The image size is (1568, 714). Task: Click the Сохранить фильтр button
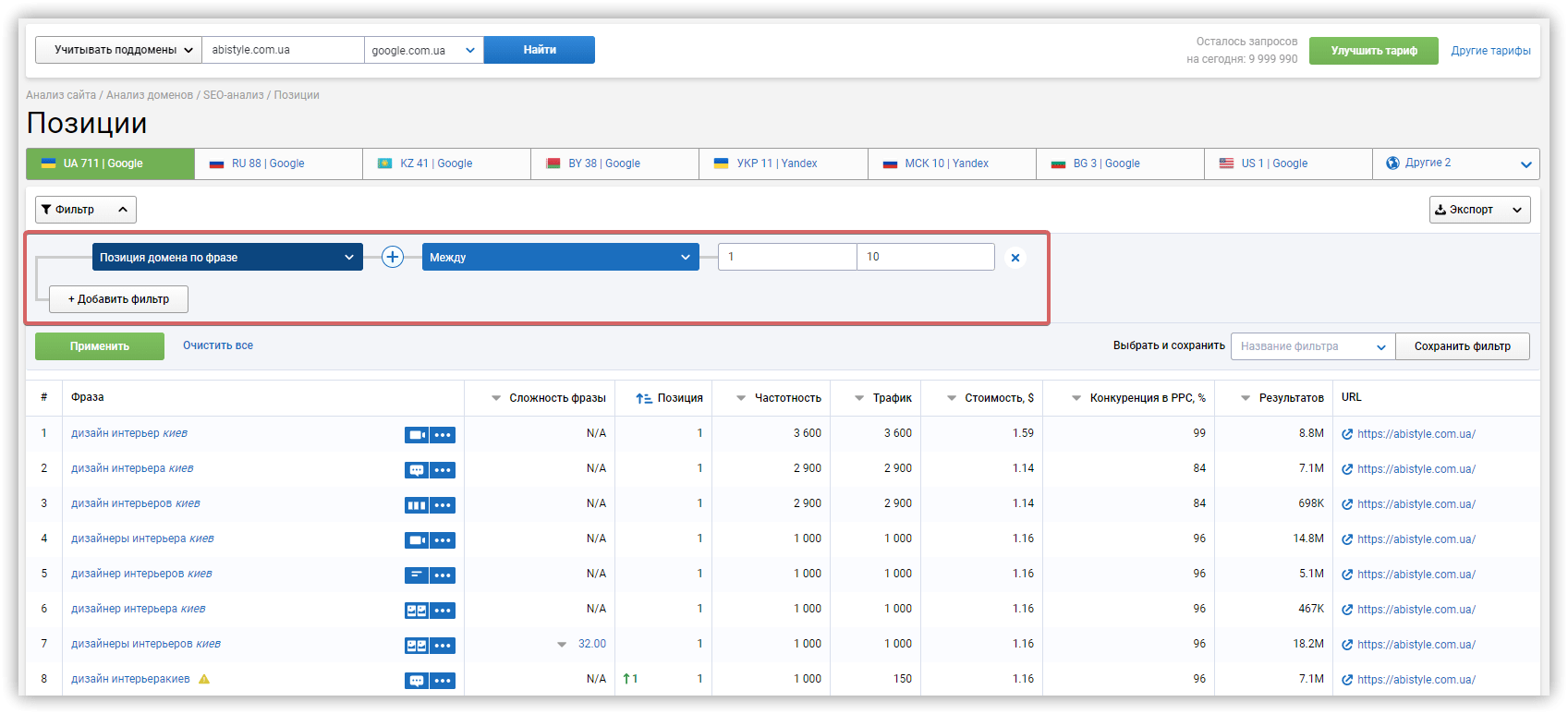pos(1463,346)
